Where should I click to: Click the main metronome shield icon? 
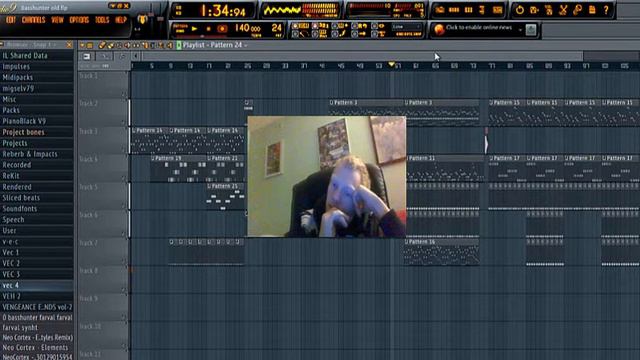point(142,19)
